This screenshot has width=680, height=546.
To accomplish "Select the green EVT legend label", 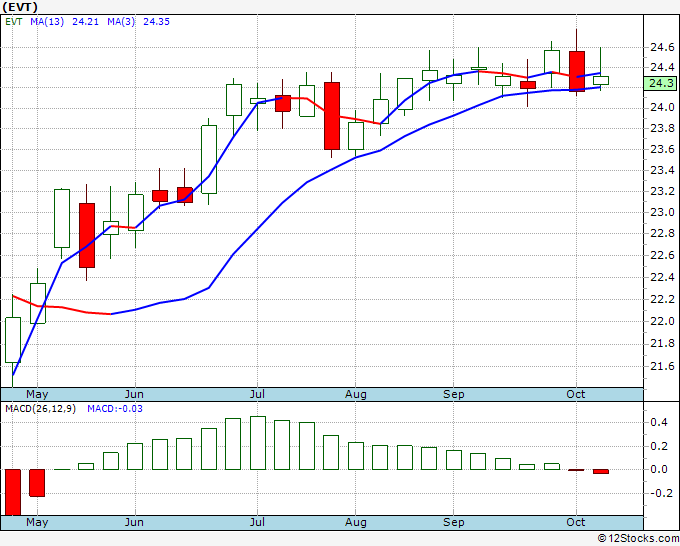I will click(14, 22).
